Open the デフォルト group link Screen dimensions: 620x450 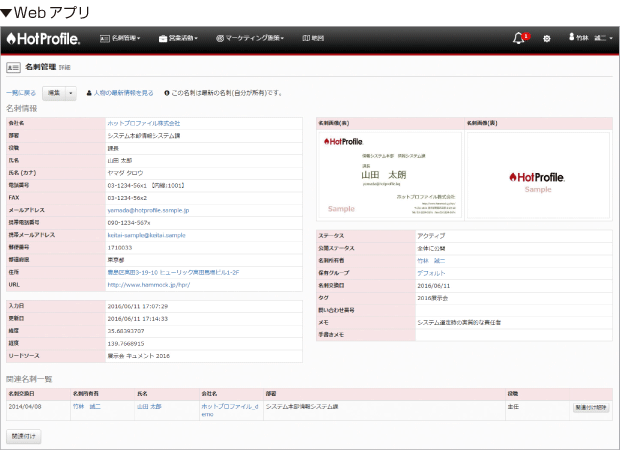[x=431, y=273]
